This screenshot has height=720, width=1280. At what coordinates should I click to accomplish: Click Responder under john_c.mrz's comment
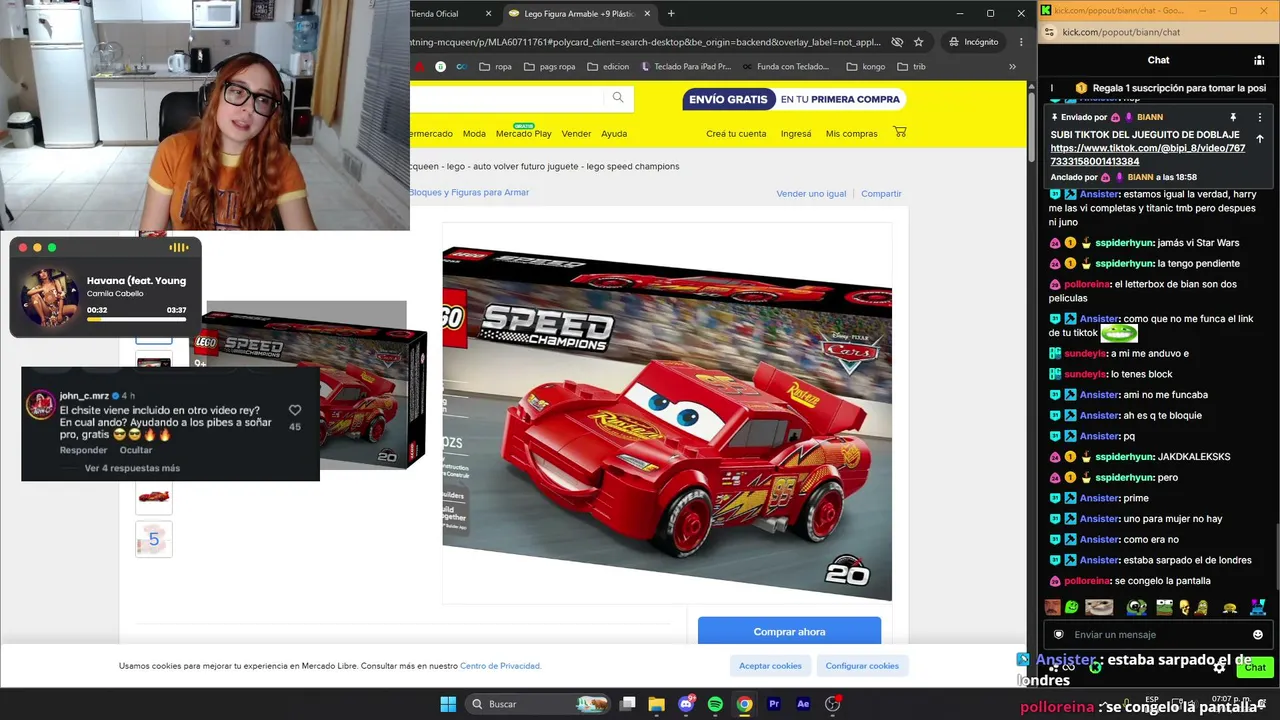(83, 450)
